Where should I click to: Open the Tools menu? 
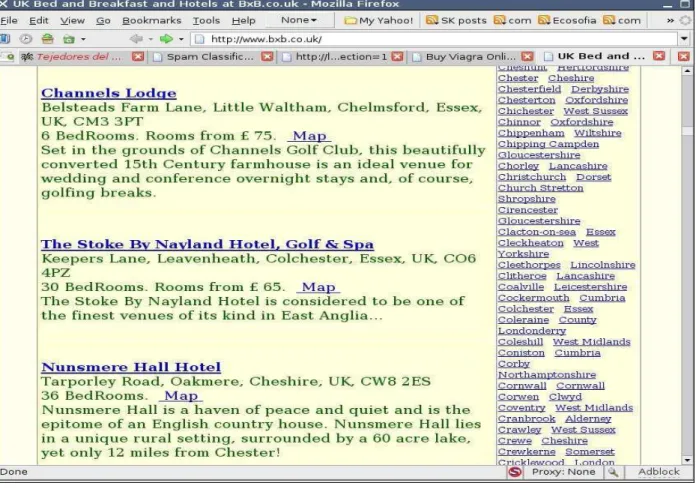tap(206, 20)
